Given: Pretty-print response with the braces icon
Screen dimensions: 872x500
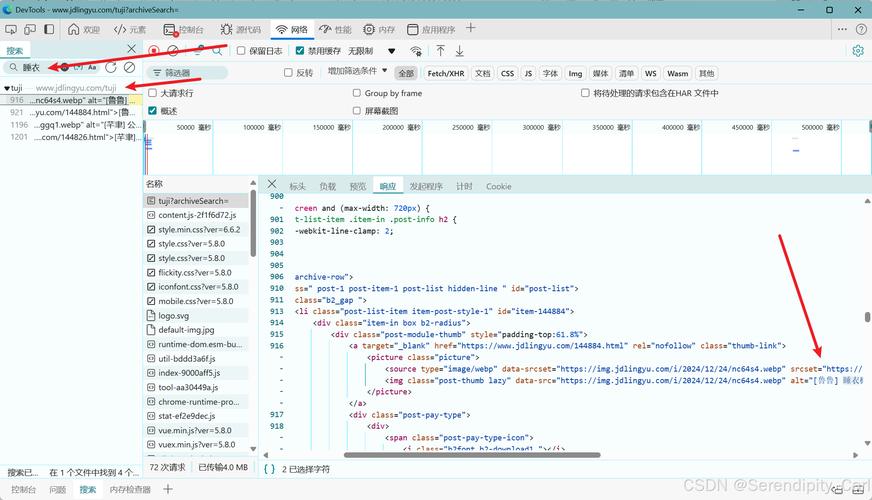Looking at the screenshot, I should [270, 468].
